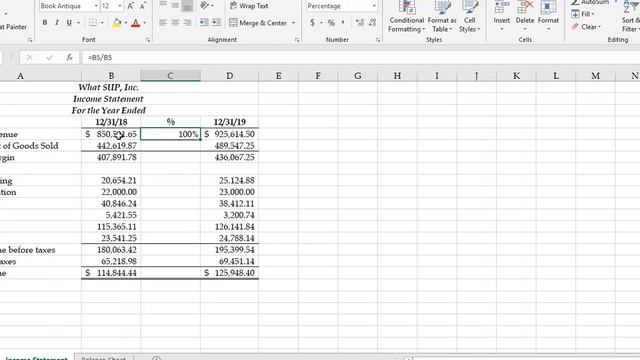The image size is (640, 360).
Task: Open Number dialog launcher
Action: click(378, 40)
